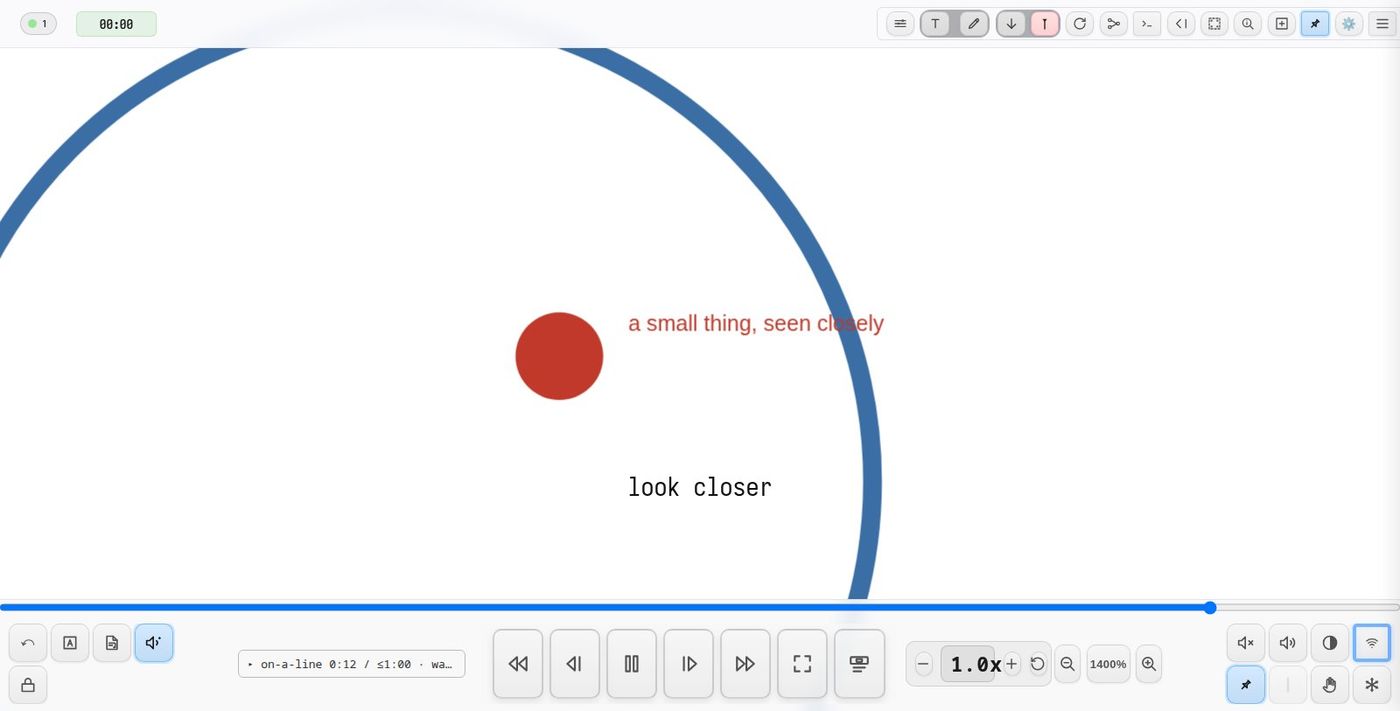Open the sliders settings icon in top toolbar
1400x711 pixels.
pyautogui.click(x=900, y=24)
